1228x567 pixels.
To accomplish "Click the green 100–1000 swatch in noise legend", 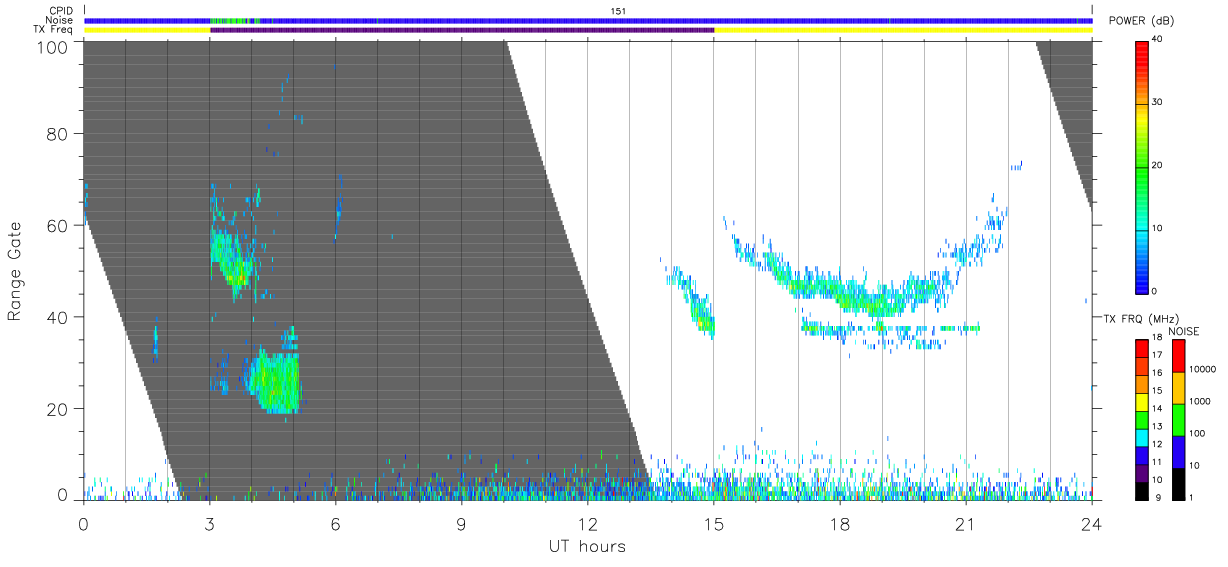I will click(1178, 420).
